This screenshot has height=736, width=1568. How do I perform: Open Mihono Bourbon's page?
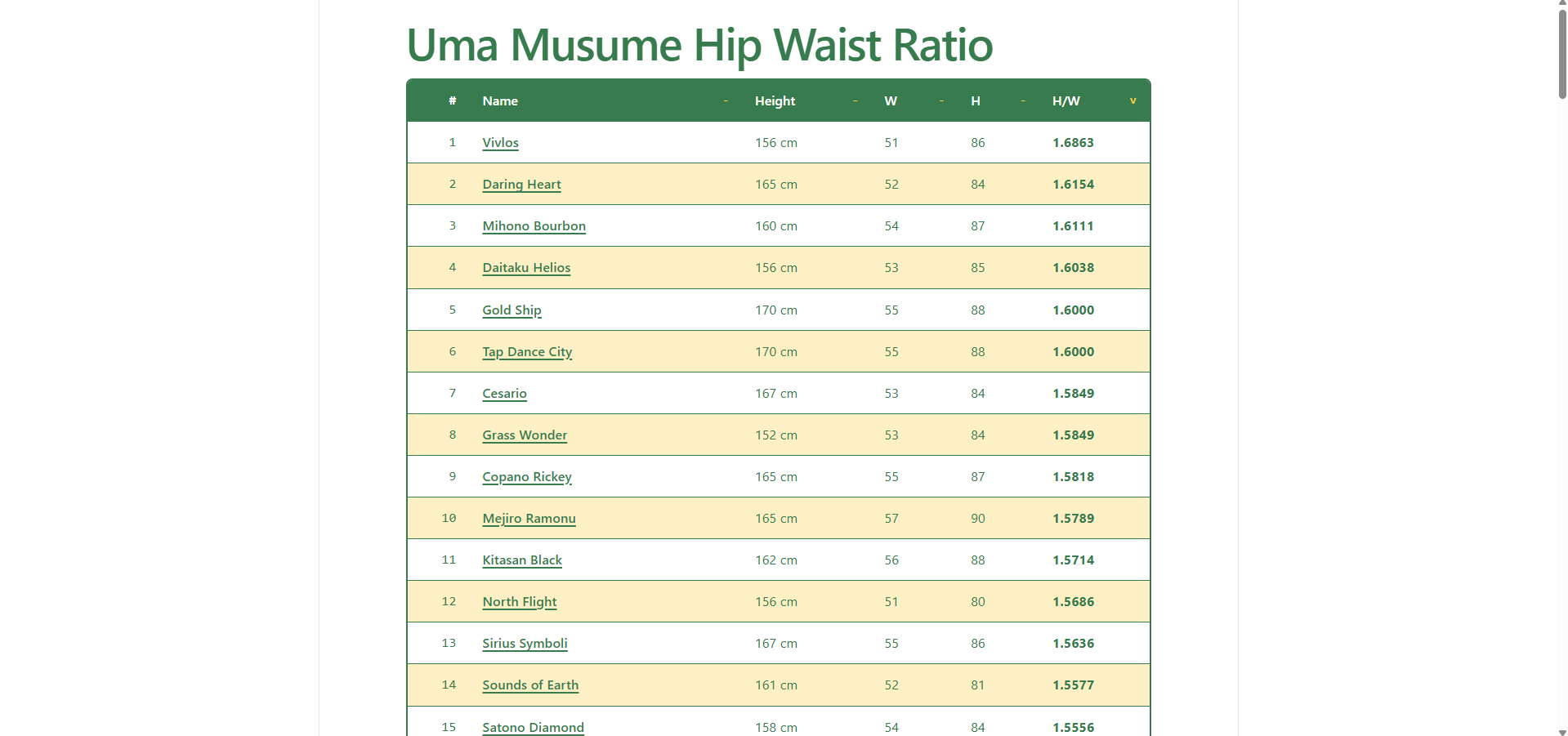pos(534,226)
